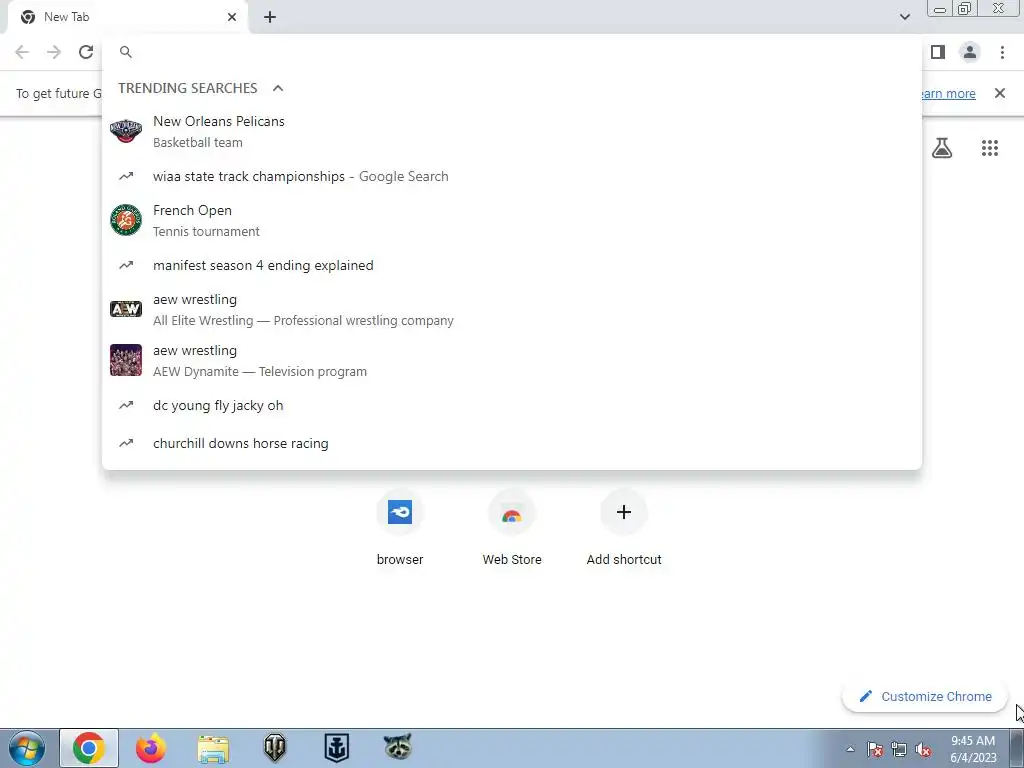This screenshot has width=1024, height=768.
Task: Click the Customize Chrome button
Action: click(x=925, y=696)
